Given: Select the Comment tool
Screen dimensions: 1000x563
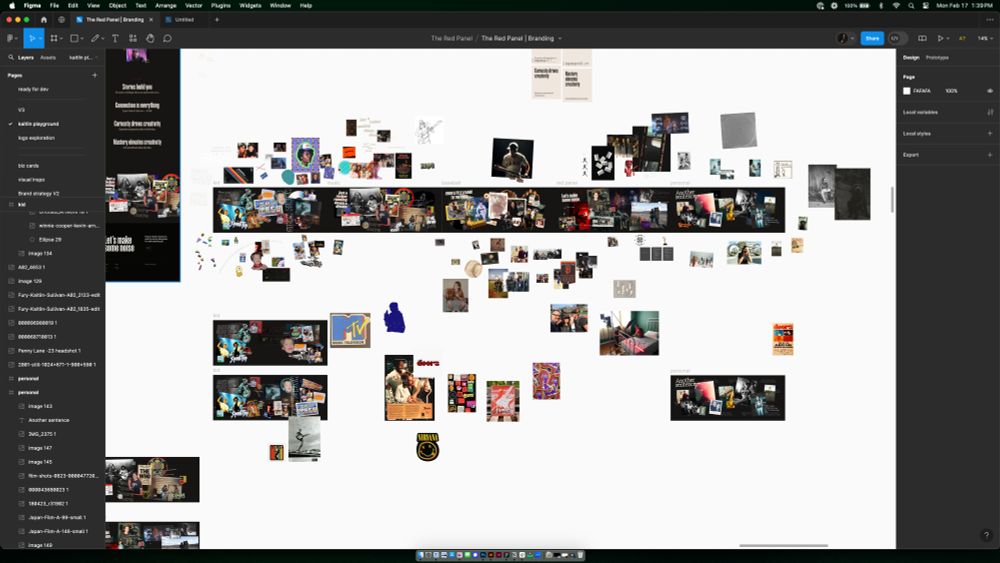Looking at the screenshot, I should point(167,38).
